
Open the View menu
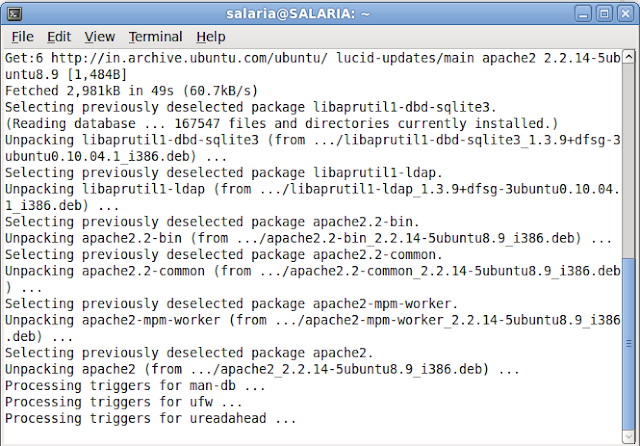[x=100, y=37]
